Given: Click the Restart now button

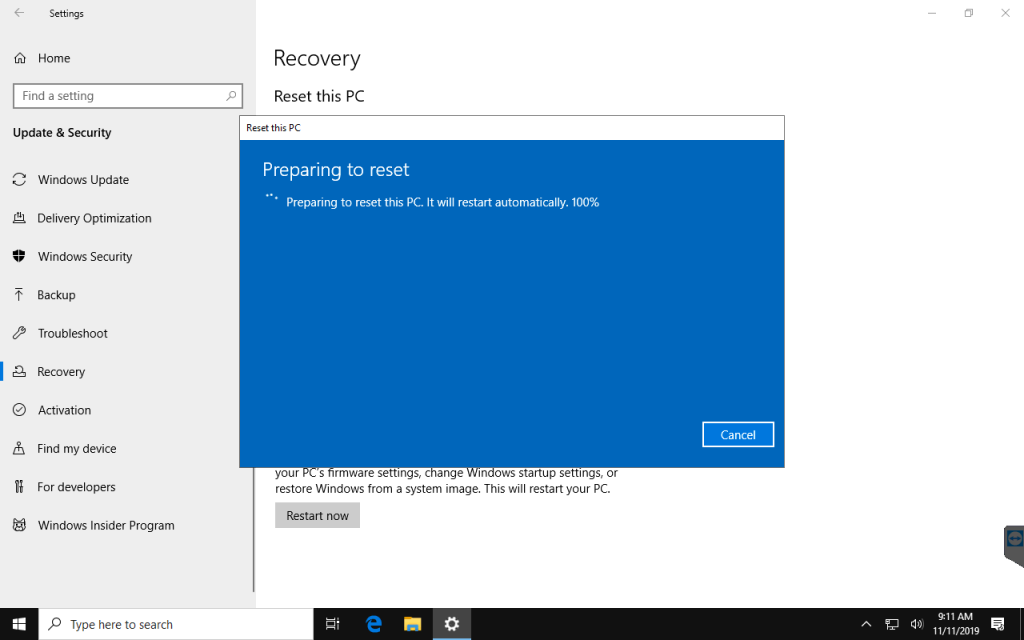Looking at the screenshot, I should pyautogui.click(x=317, y=515).
